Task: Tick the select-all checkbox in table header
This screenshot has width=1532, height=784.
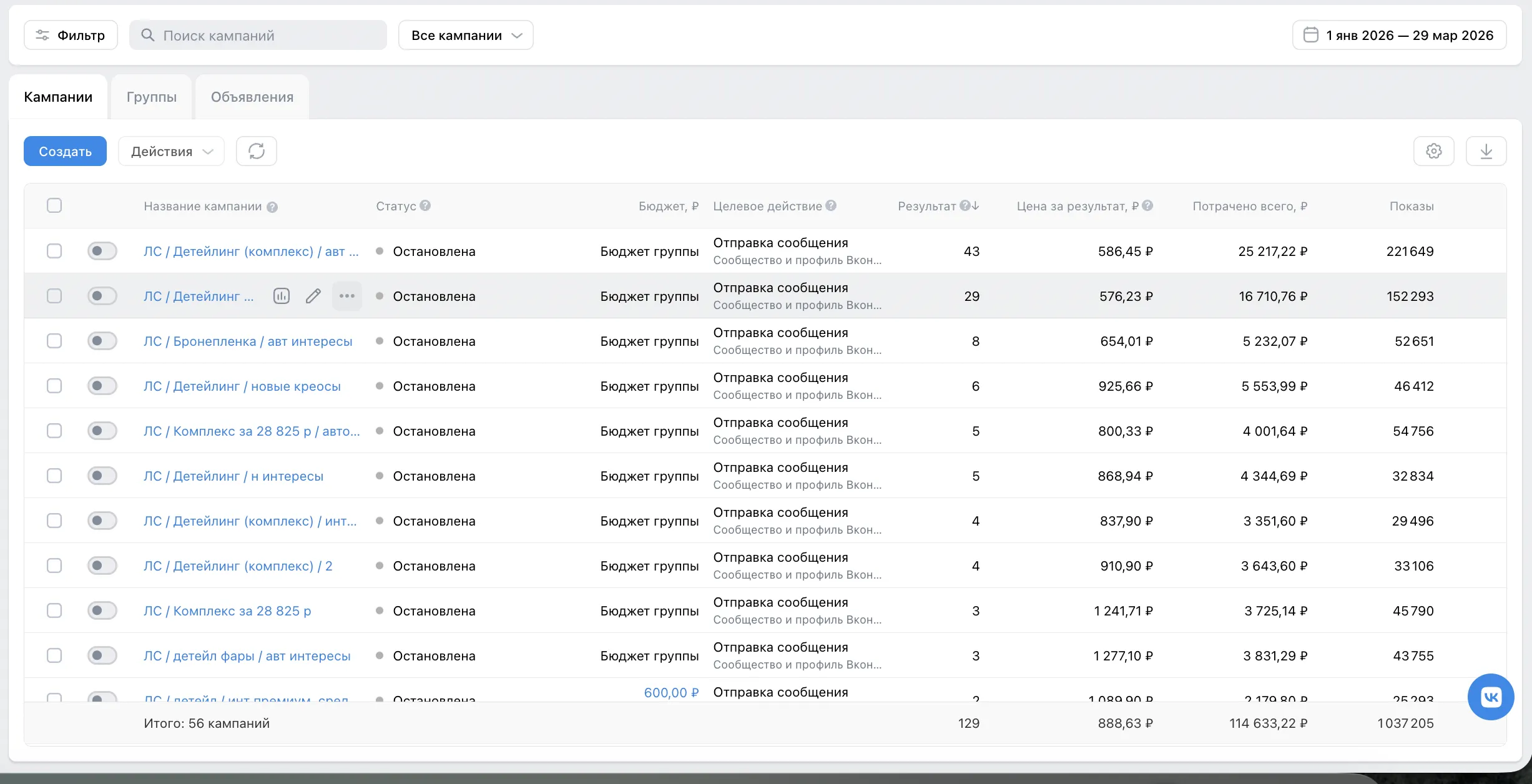Action: [x=54, y=205]
